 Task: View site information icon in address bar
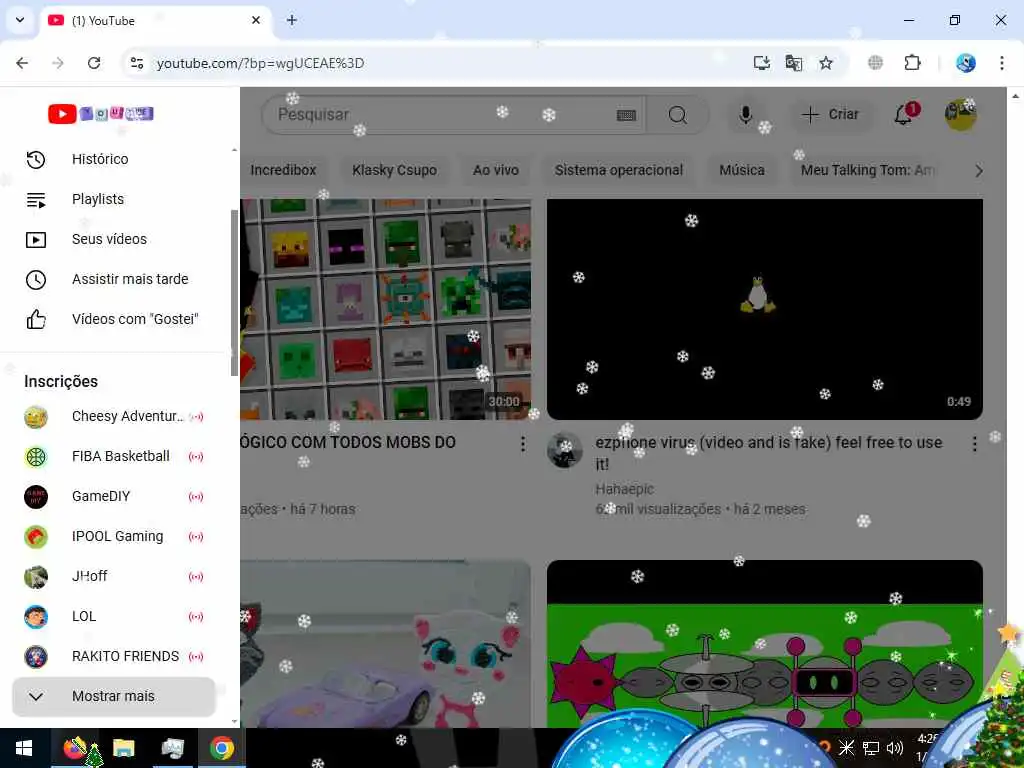pos(137,63)
